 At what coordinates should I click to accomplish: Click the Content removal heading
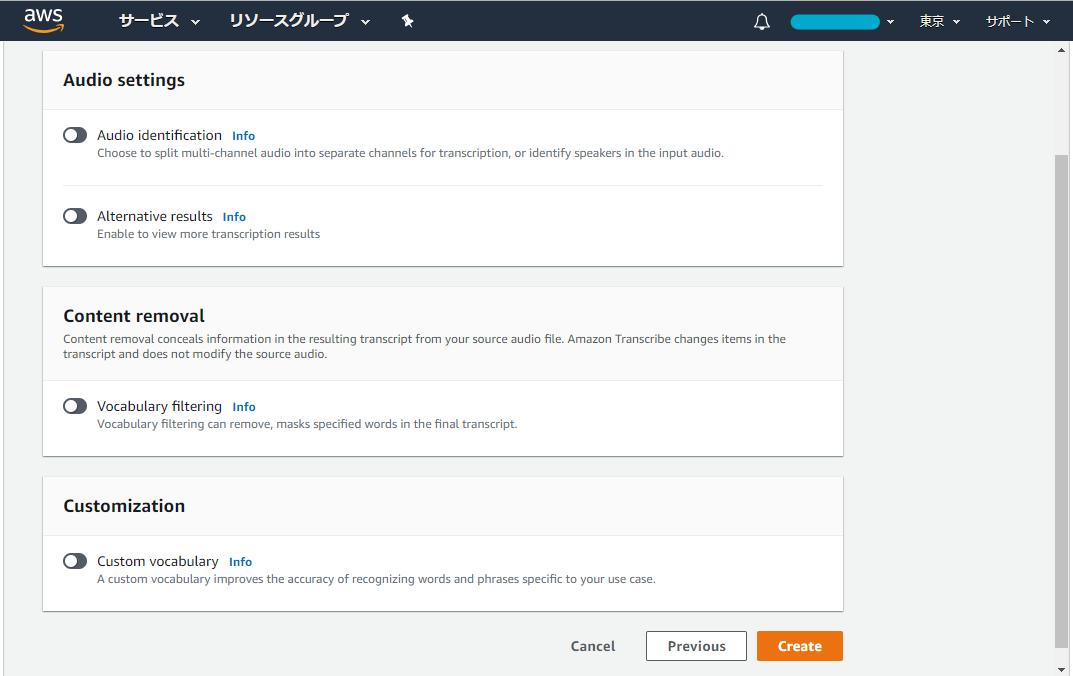click(x=134, y=316)
